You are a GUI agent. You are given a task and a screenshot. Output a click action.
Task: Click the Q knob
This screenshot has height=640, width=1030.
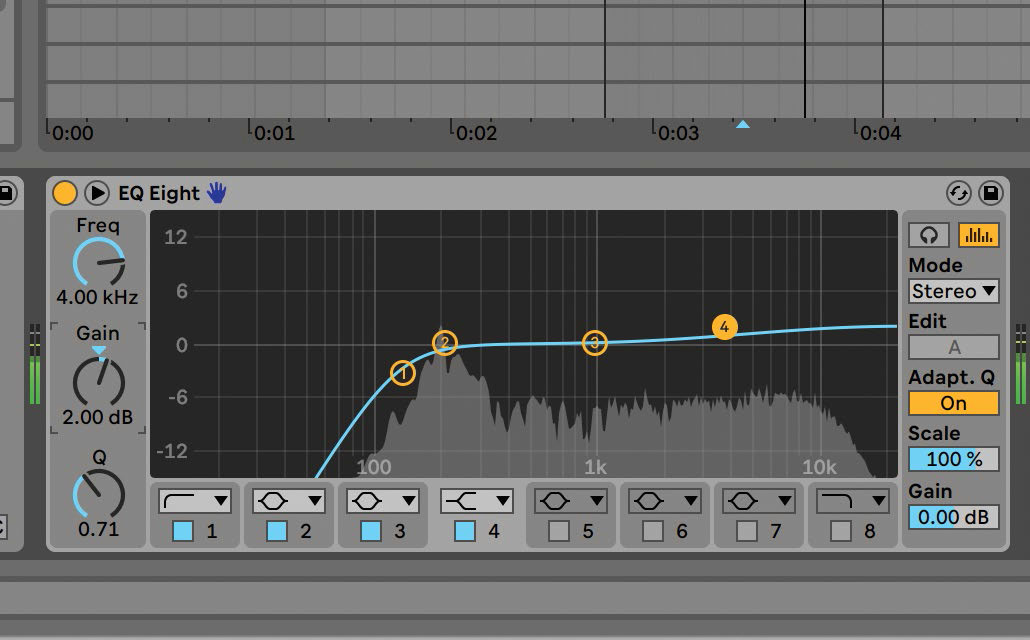(99, 494)
